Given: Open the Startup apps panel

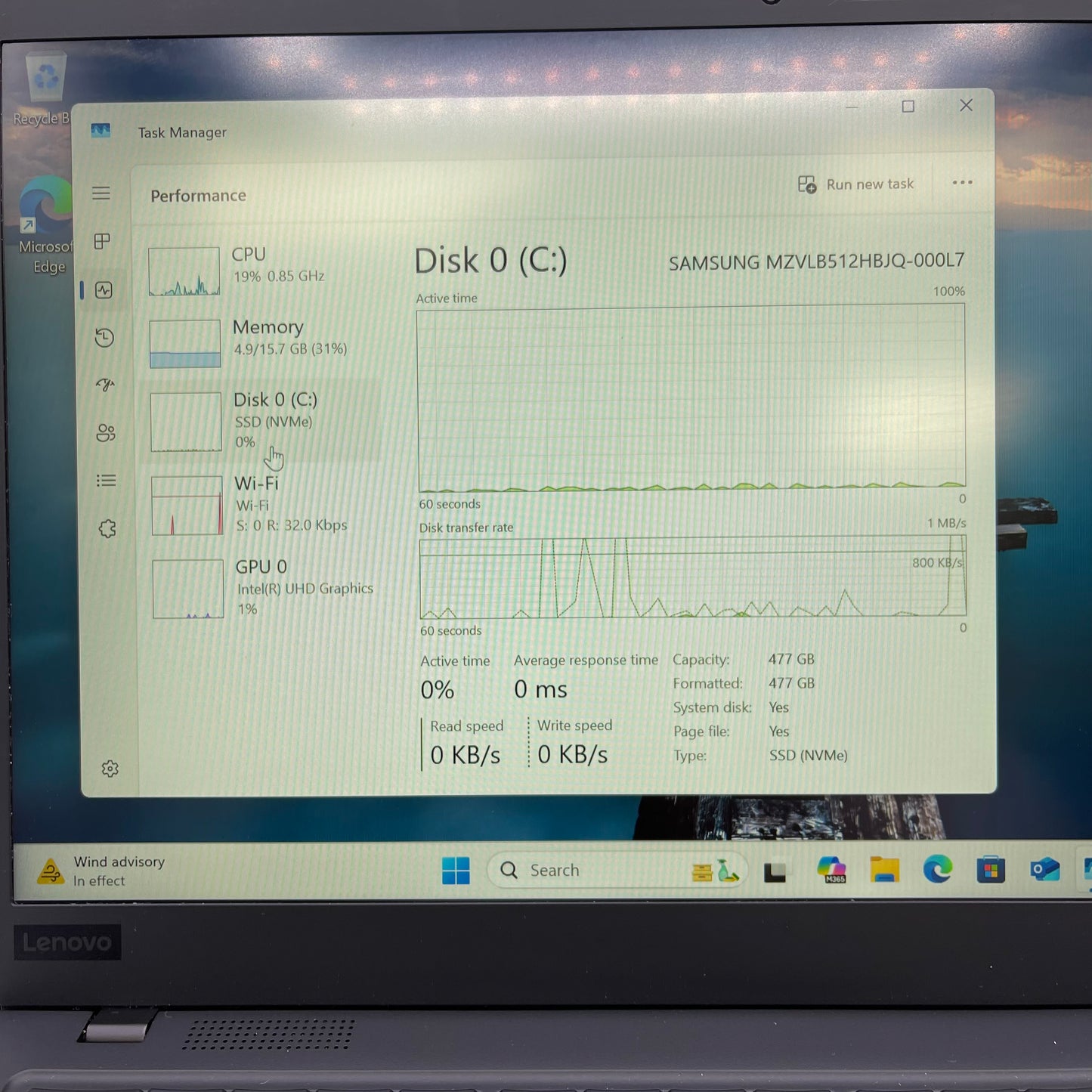Looking at the screenshot, I should [x=107, y=385].
